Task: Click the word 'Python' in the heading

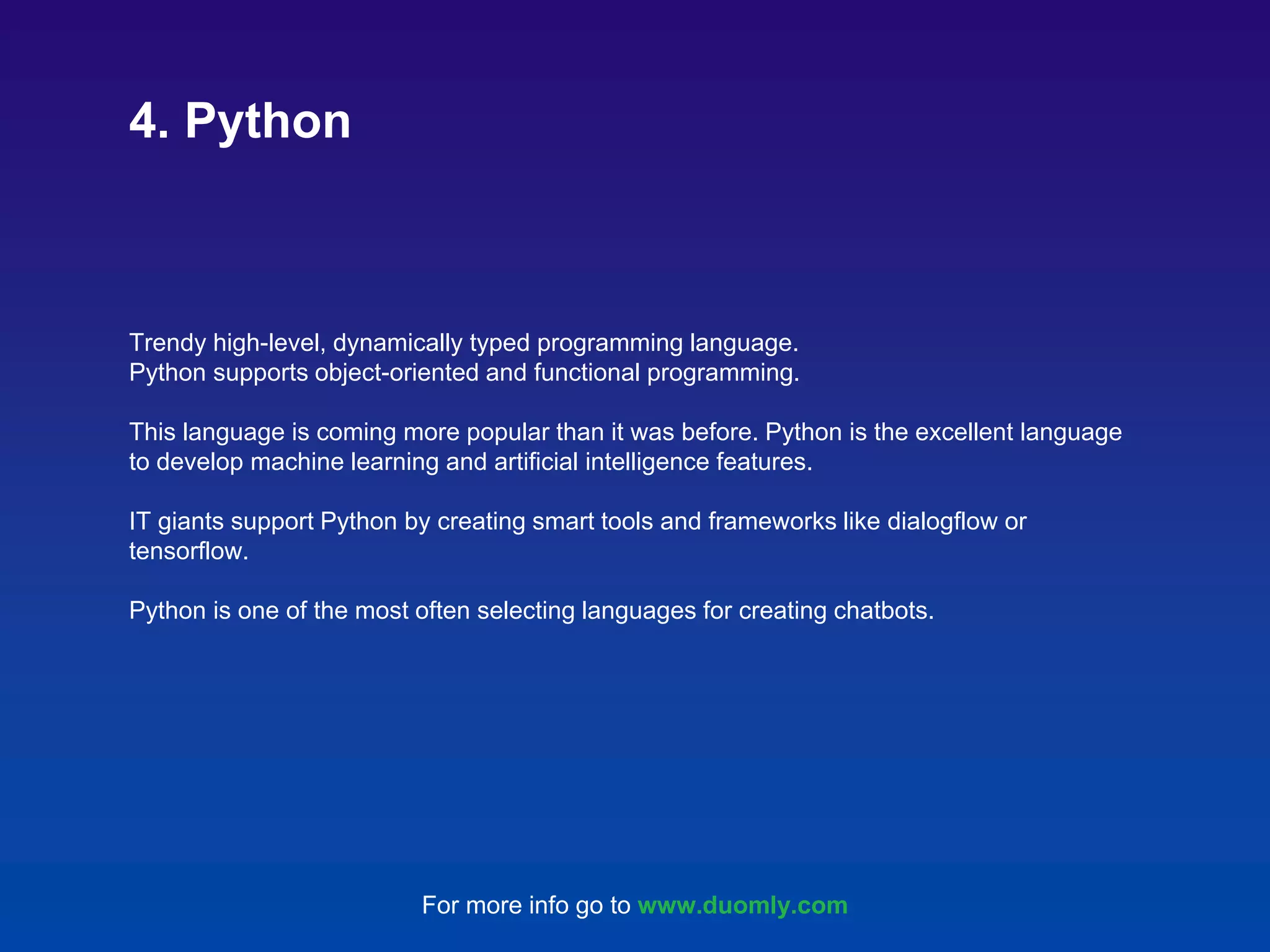Action: click(268, 121)
